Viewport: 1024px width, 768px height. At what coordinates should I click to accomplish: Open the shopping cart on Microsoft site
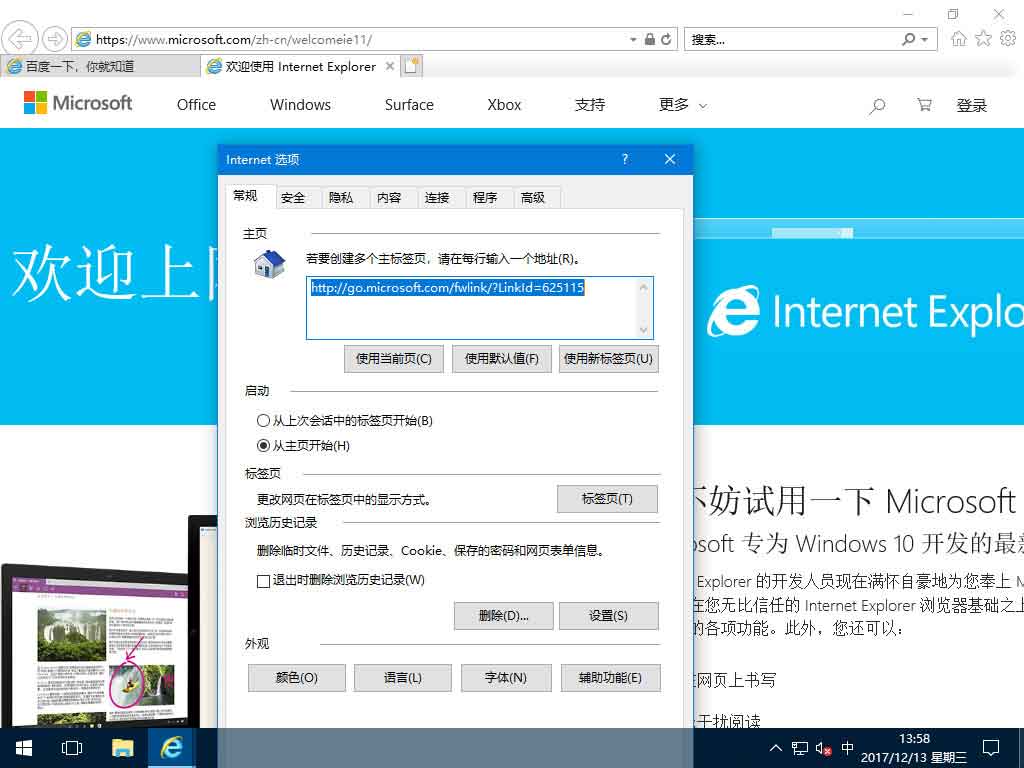[x=924, y=104]
